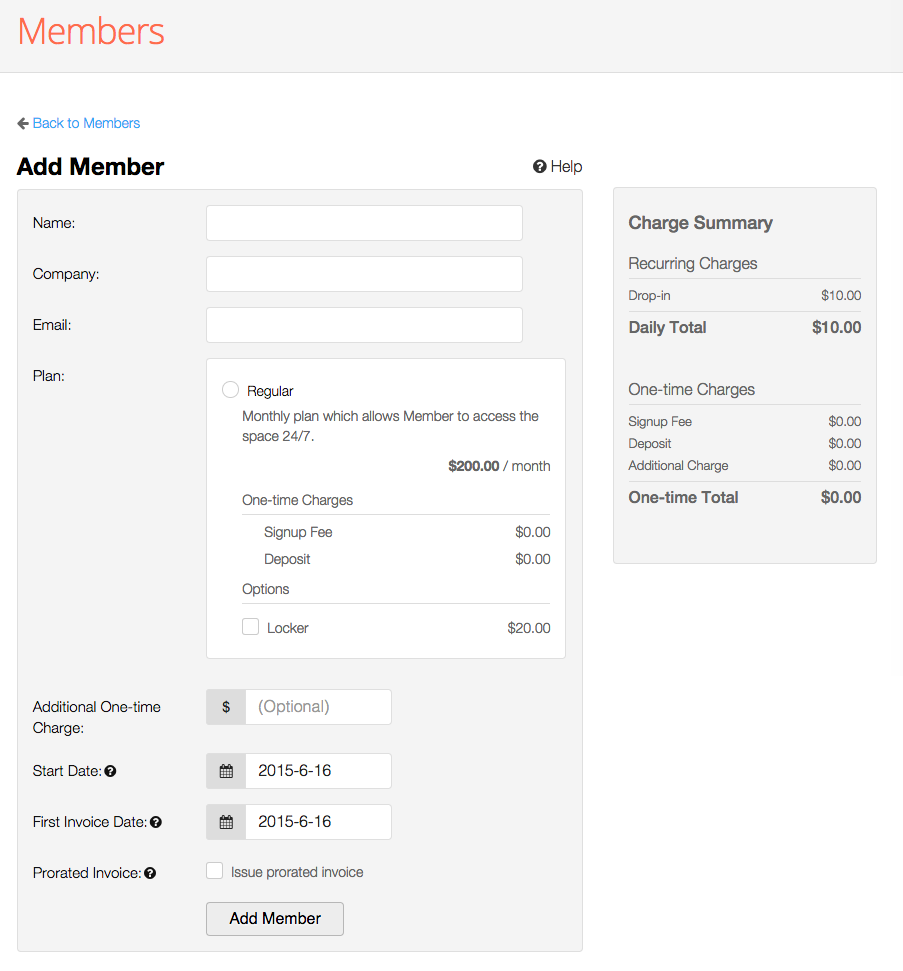This screenshot has height=971, width=903.
Task: Edit the Start Date value field
Action: tap(317, 771)
